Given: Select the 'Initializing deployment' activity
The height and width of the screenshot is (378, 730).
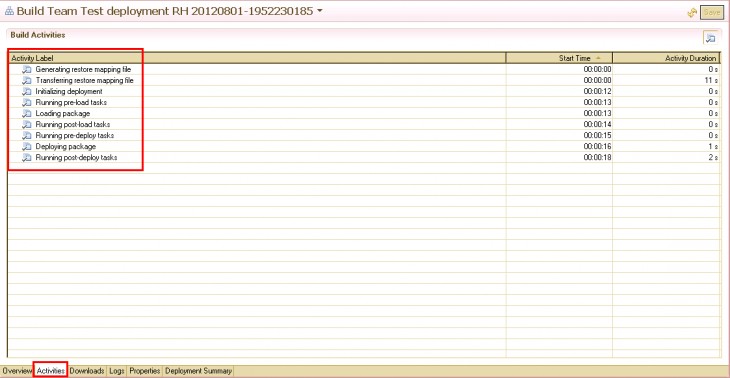Looking at the screenshot, I should pos(69,91).
